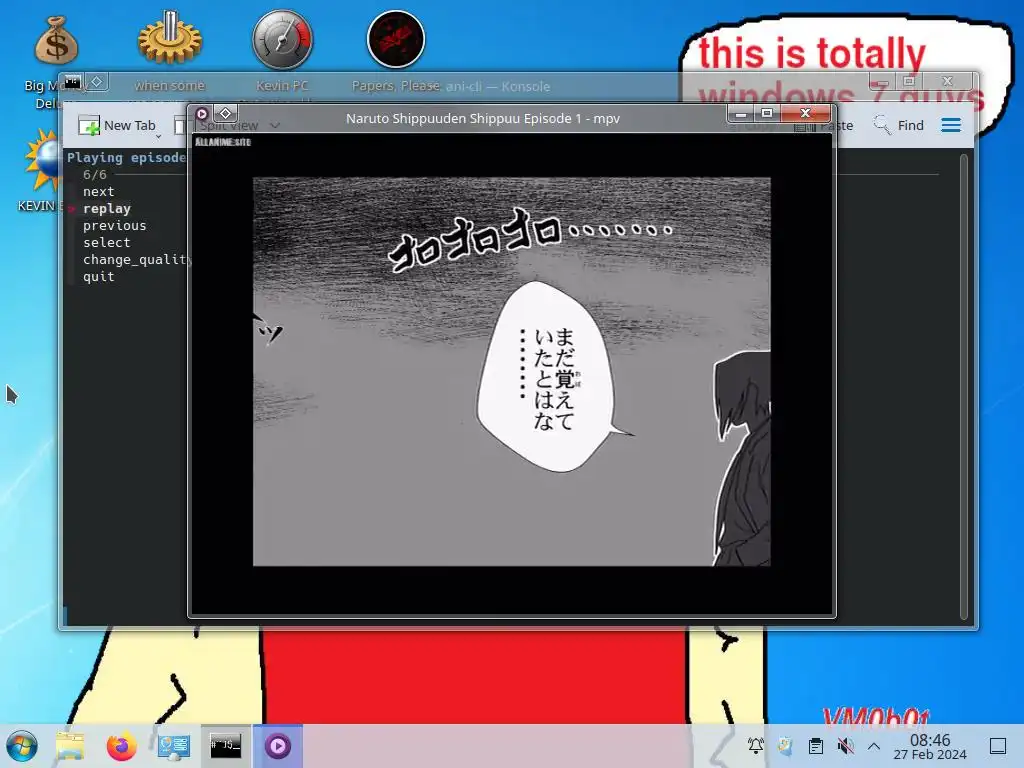
Task: Select 'select' in the ani-cli menu
Action: coord(106,242)
